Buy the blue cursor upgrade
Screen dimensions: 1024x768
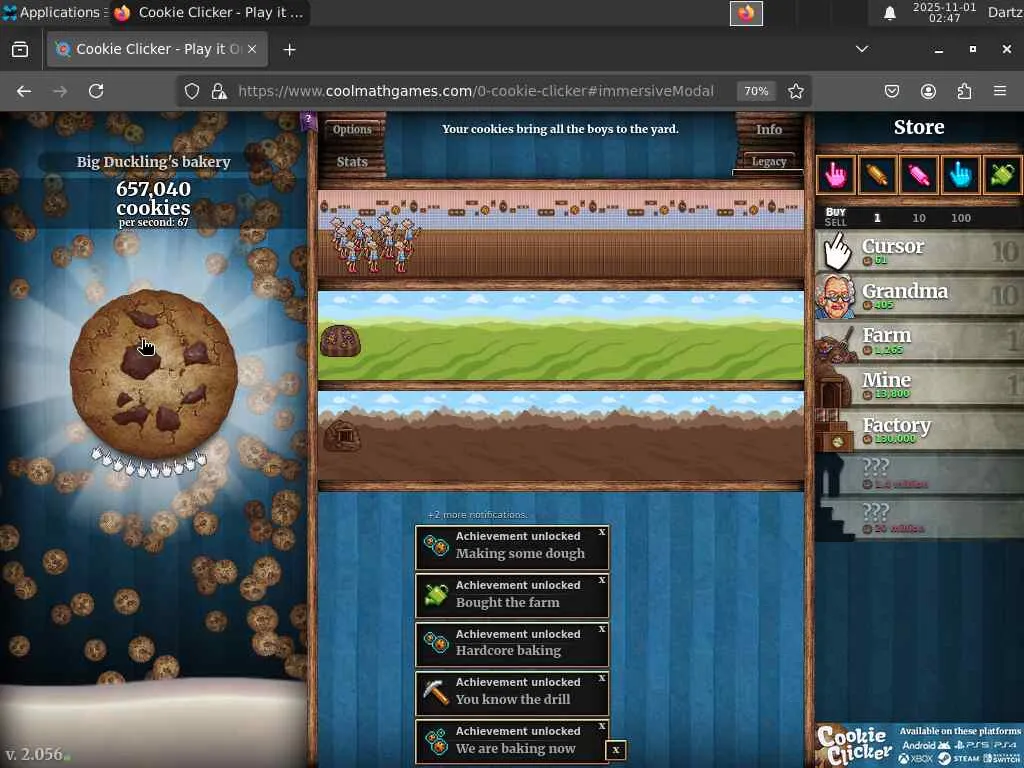(961, 175)
